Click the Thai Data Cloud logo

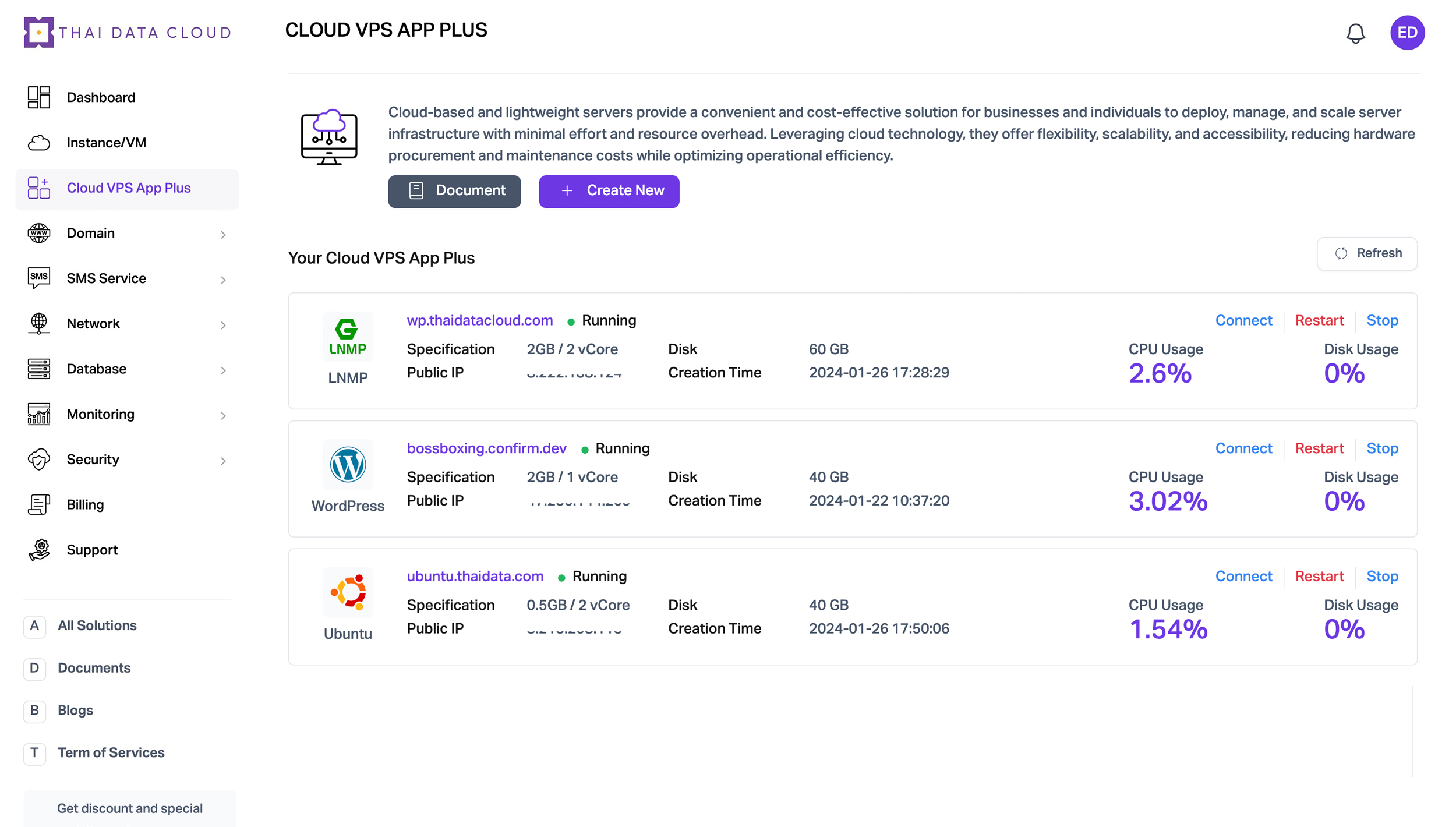128,33
